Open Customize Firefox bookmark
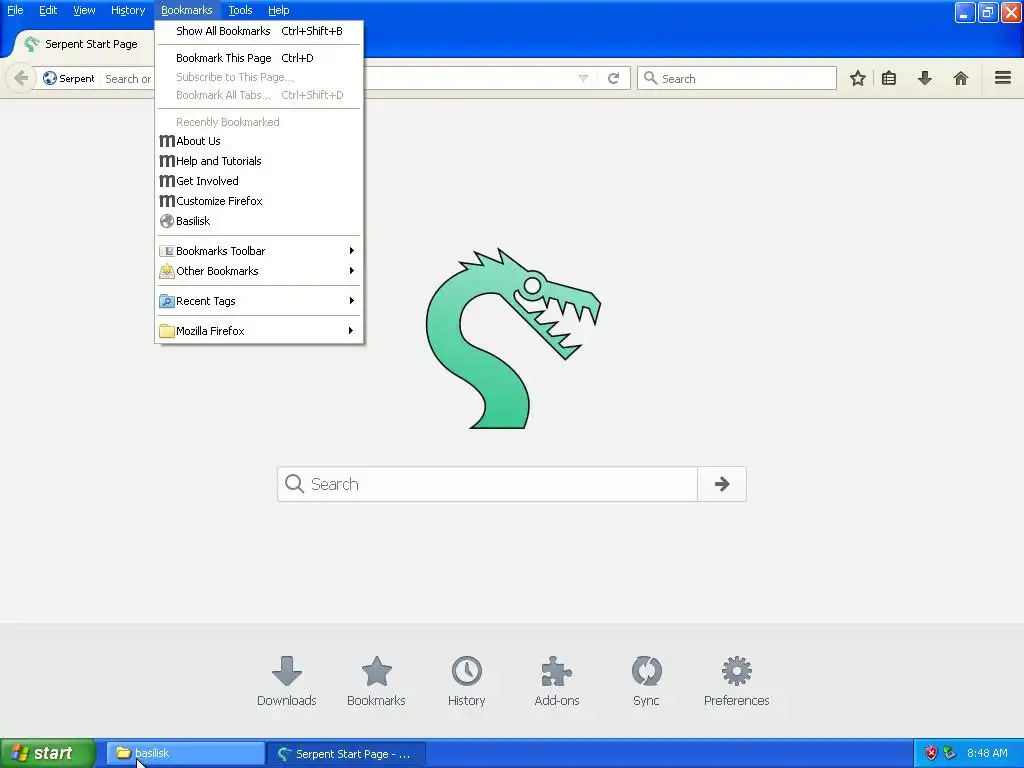This screenshot has height=768, width=1024. coord(259,201)
